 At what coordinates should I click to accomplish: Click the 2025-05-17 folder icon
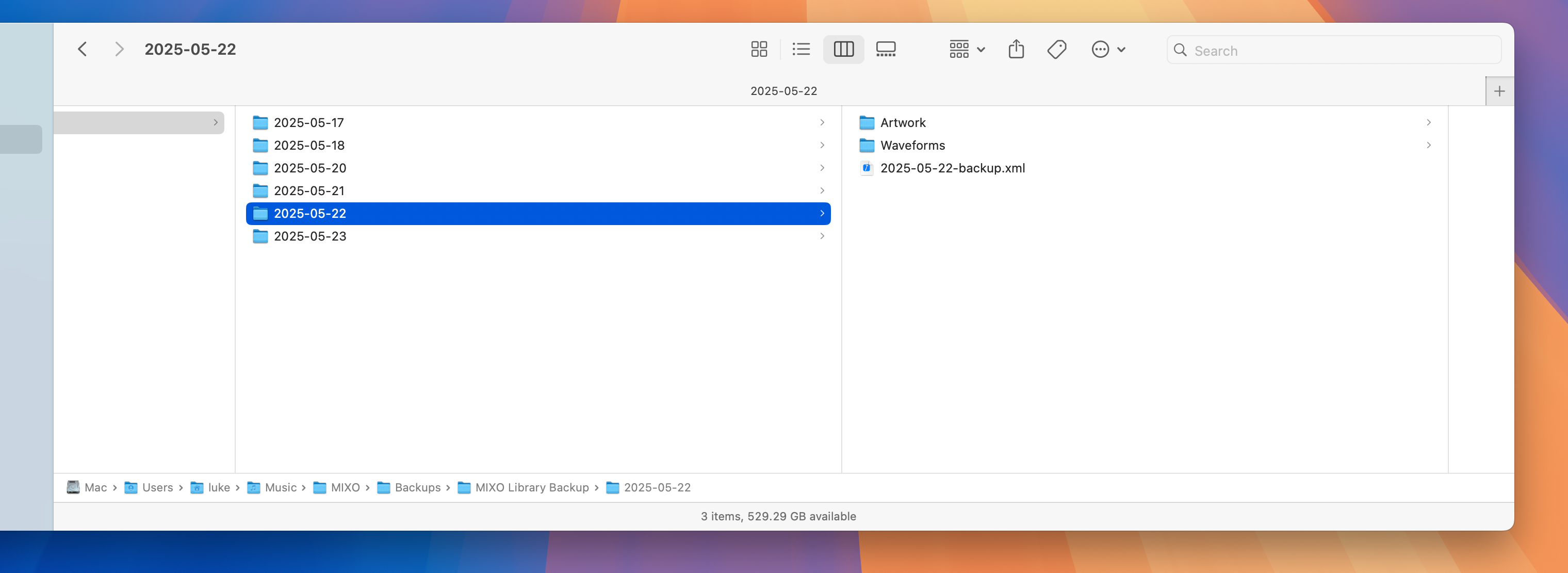(x=260, y=123)
